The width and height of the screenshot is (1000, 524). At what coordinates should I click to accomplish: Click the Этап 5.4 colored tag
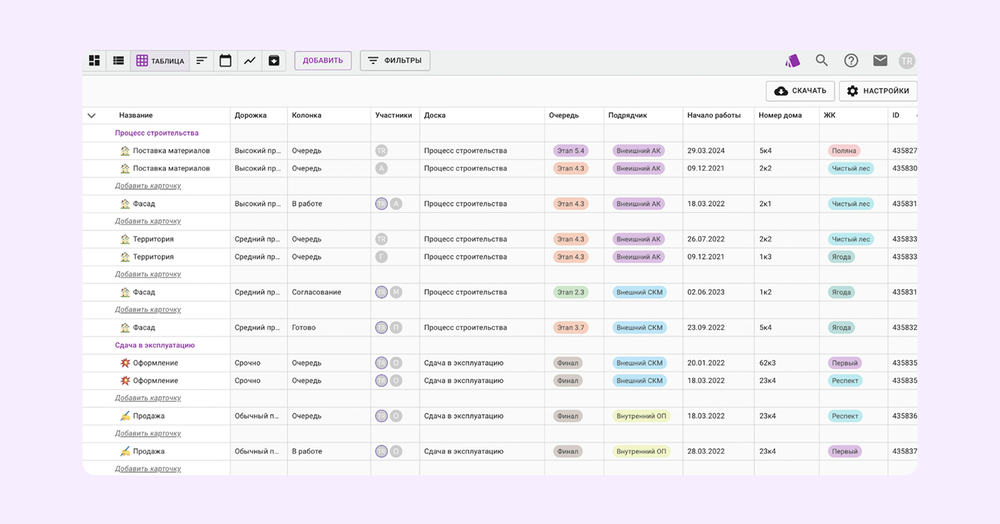(571, 151)
